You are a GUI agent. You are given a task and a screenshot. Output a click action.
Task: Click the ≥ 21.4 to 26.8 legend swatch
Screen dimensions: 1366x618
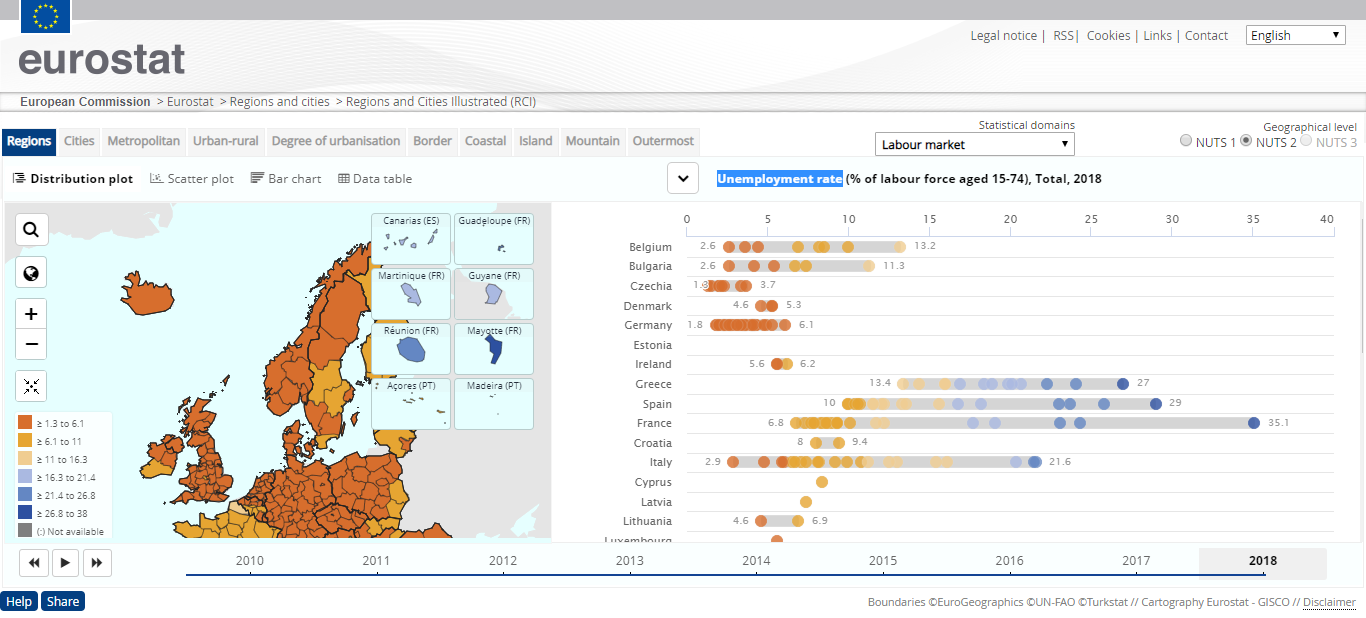click(x=25, y=495)
